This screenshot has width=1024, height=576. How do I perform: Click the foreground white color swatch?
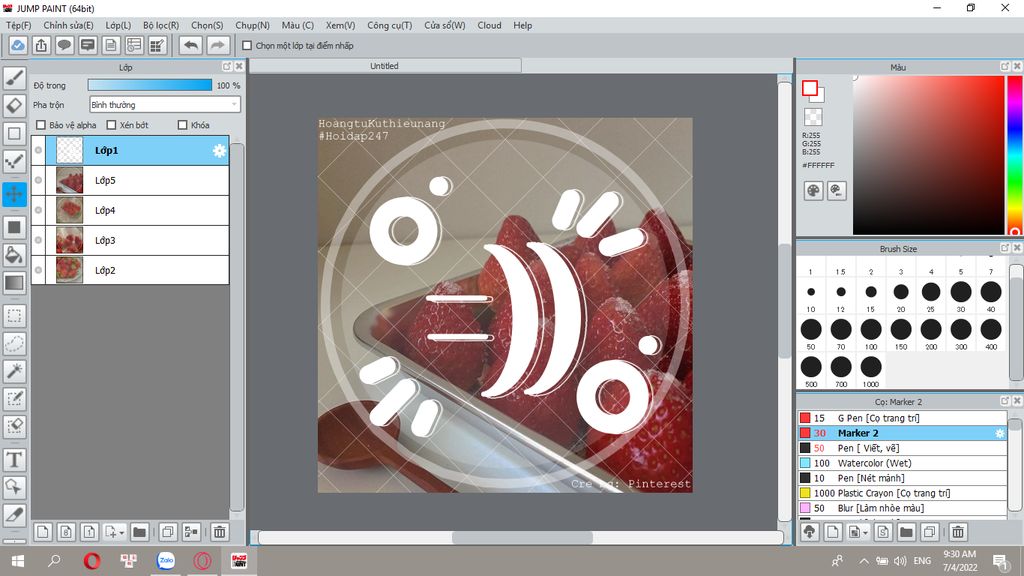tap(810, 88)
